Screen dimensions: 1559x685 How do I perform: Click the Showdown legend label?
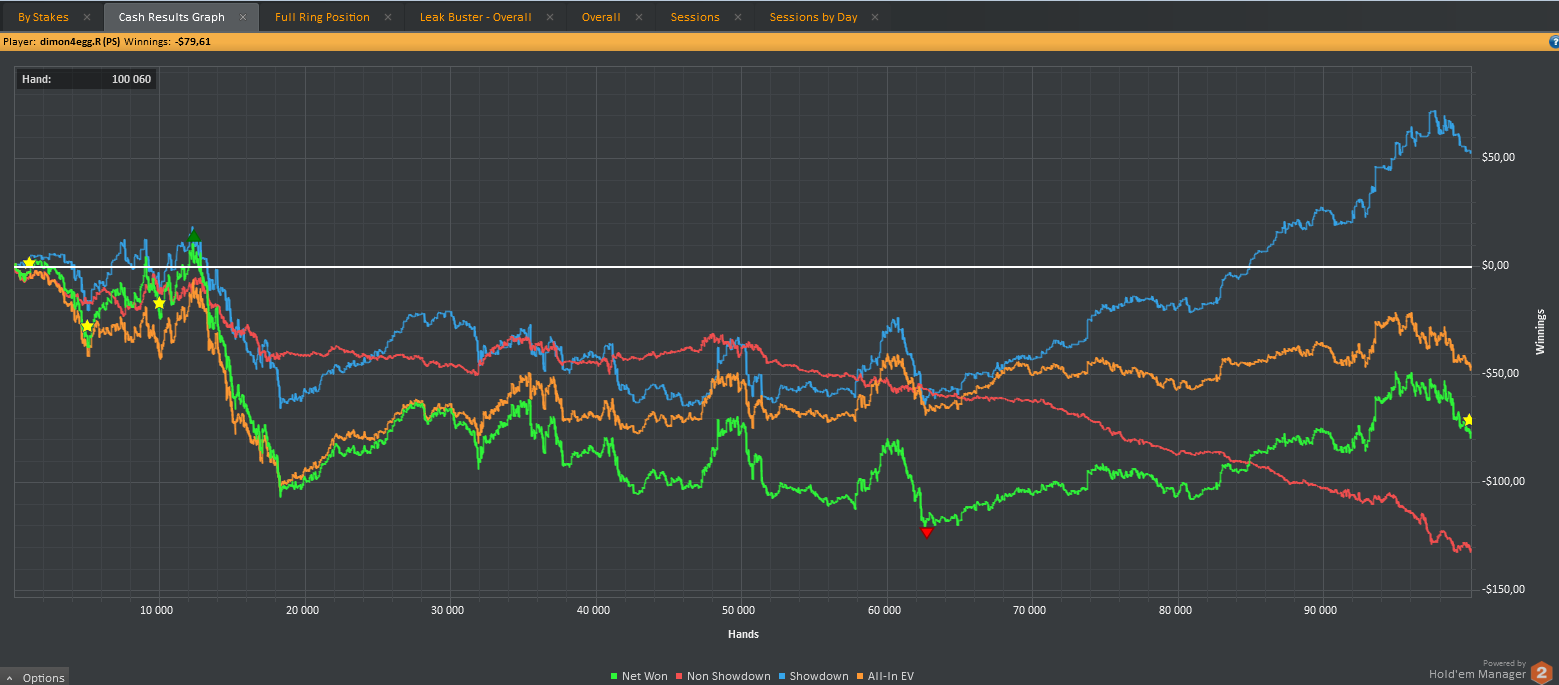819,677
